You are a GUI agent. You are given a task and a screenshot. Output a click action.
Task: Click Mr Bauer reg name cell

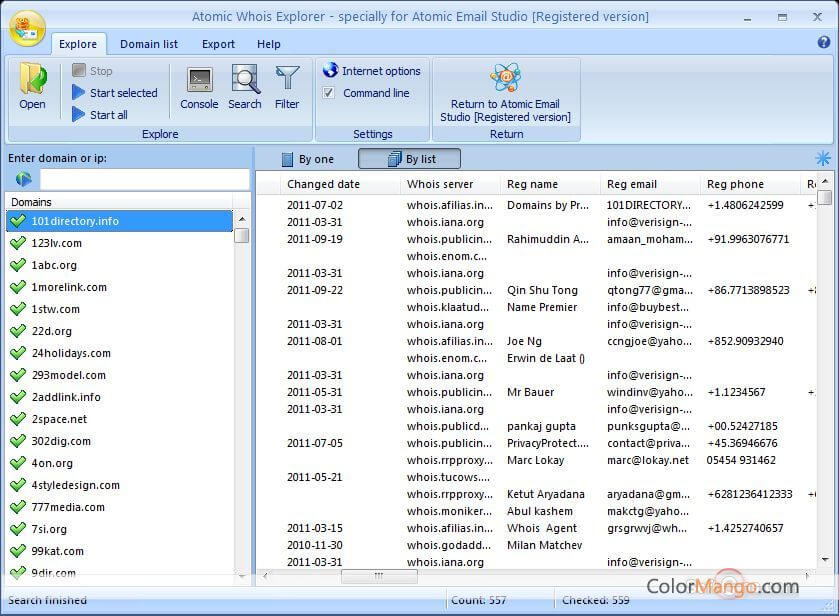coord(530,392)
